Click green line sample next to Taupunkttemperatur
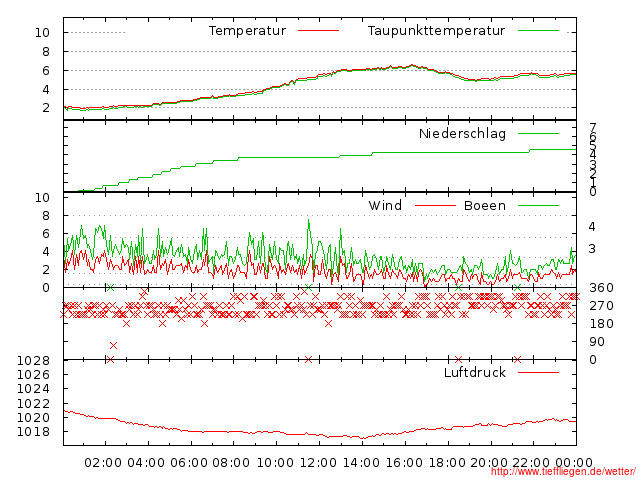 538,31
